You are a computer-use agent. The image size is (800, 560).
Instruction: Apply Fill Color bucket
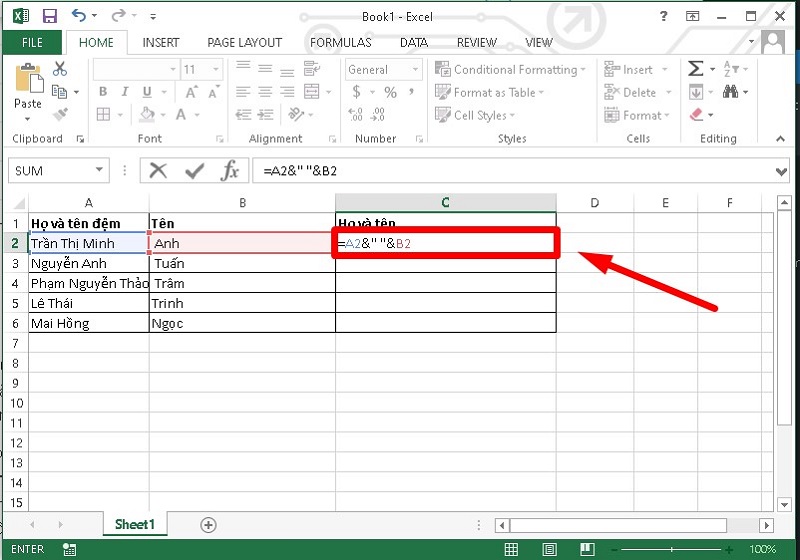pos(147,114)
